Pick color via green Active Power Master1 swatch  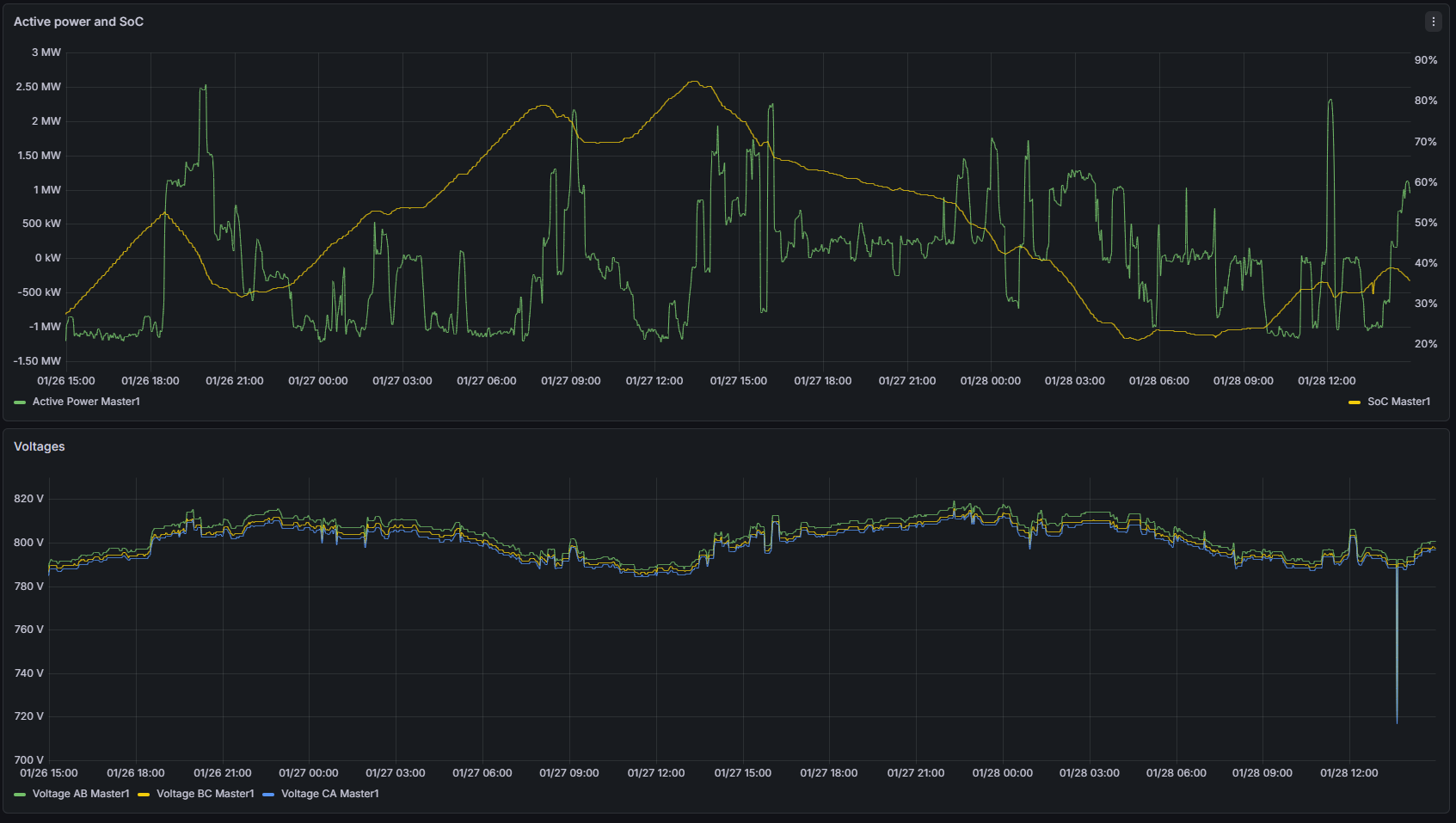point(20,402)
